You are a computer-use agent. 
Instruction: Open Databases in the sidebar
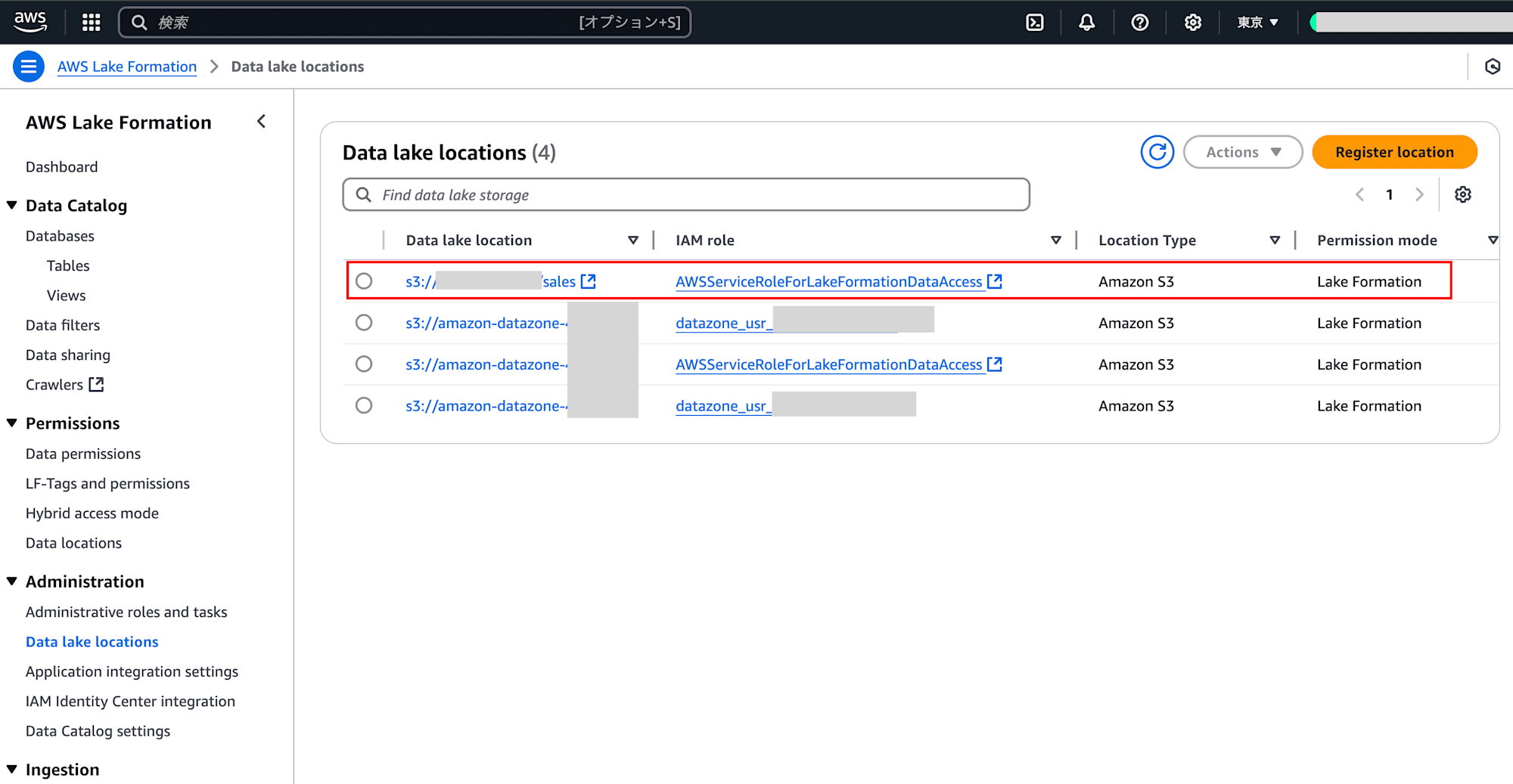(61, 236)
